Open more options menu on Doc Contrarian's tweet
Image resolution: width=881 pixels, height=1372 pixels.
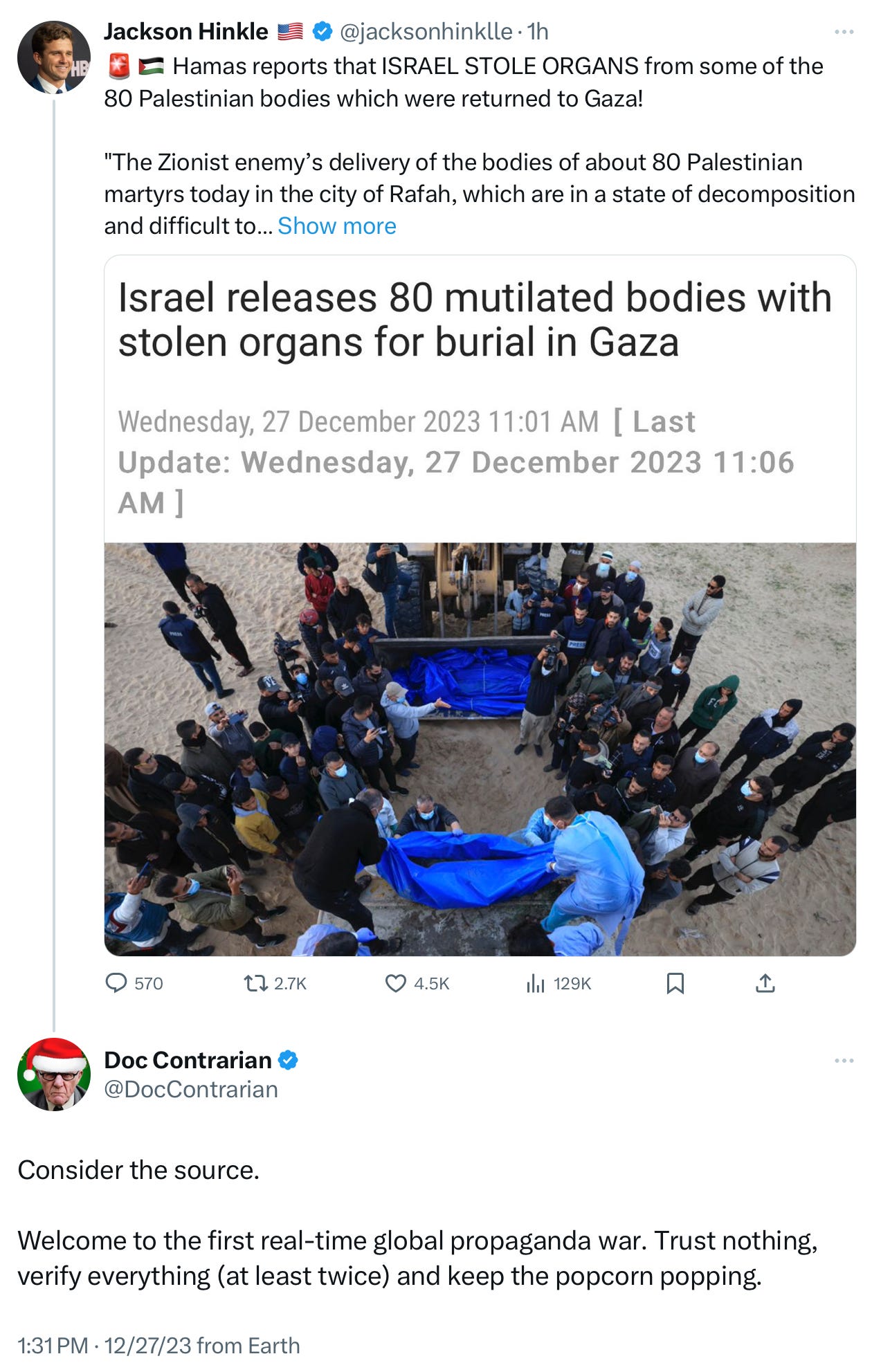pyautogui.click(x=844, y=1061)
